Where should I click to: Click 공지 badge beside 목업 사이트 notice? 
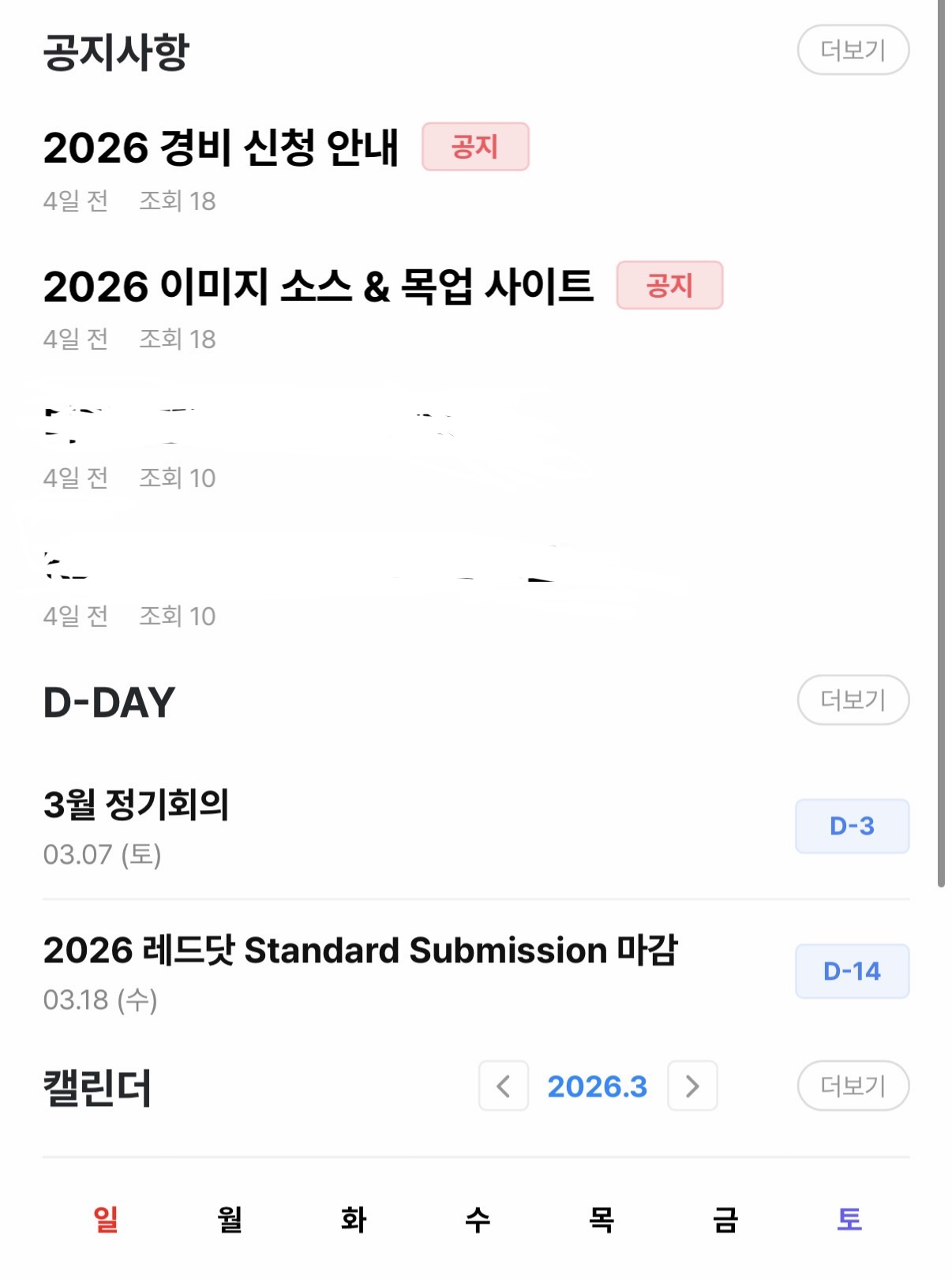[669, 285]
